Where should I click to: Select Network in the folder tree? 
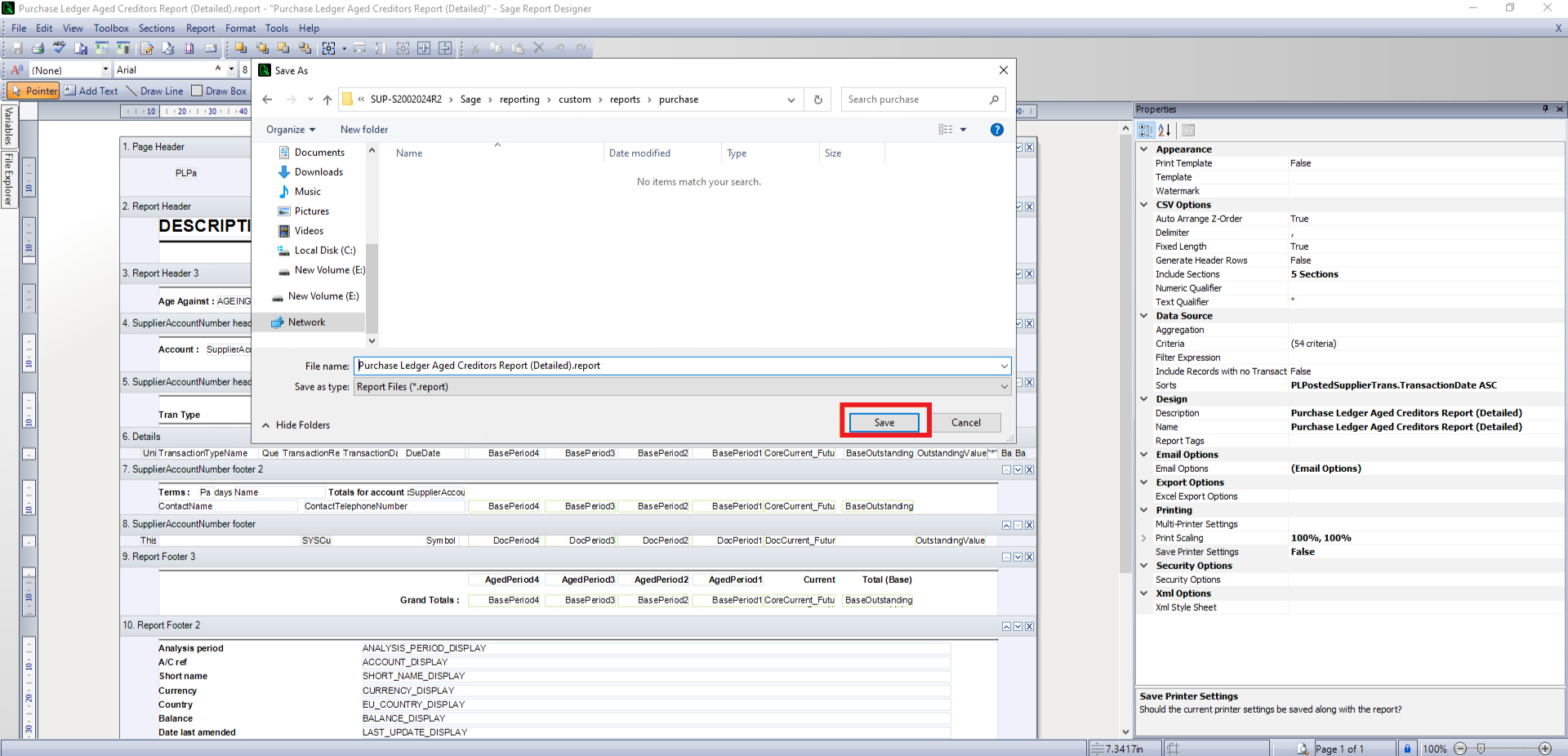point(306,322)
